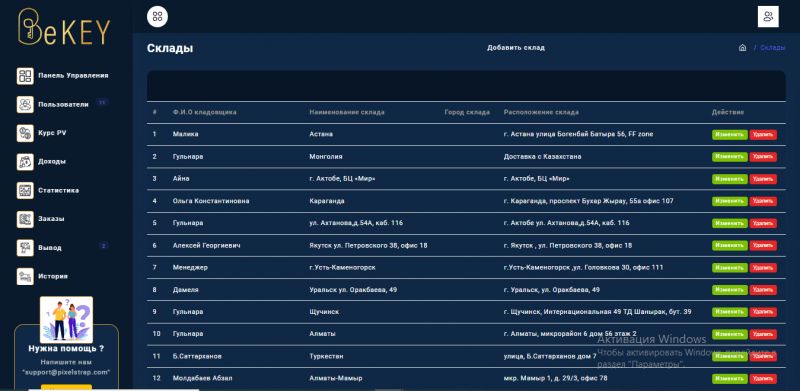This screenshot has height=391, width=800.
Task: Click the Добавить склад link
Action: [x=516, y=47]
